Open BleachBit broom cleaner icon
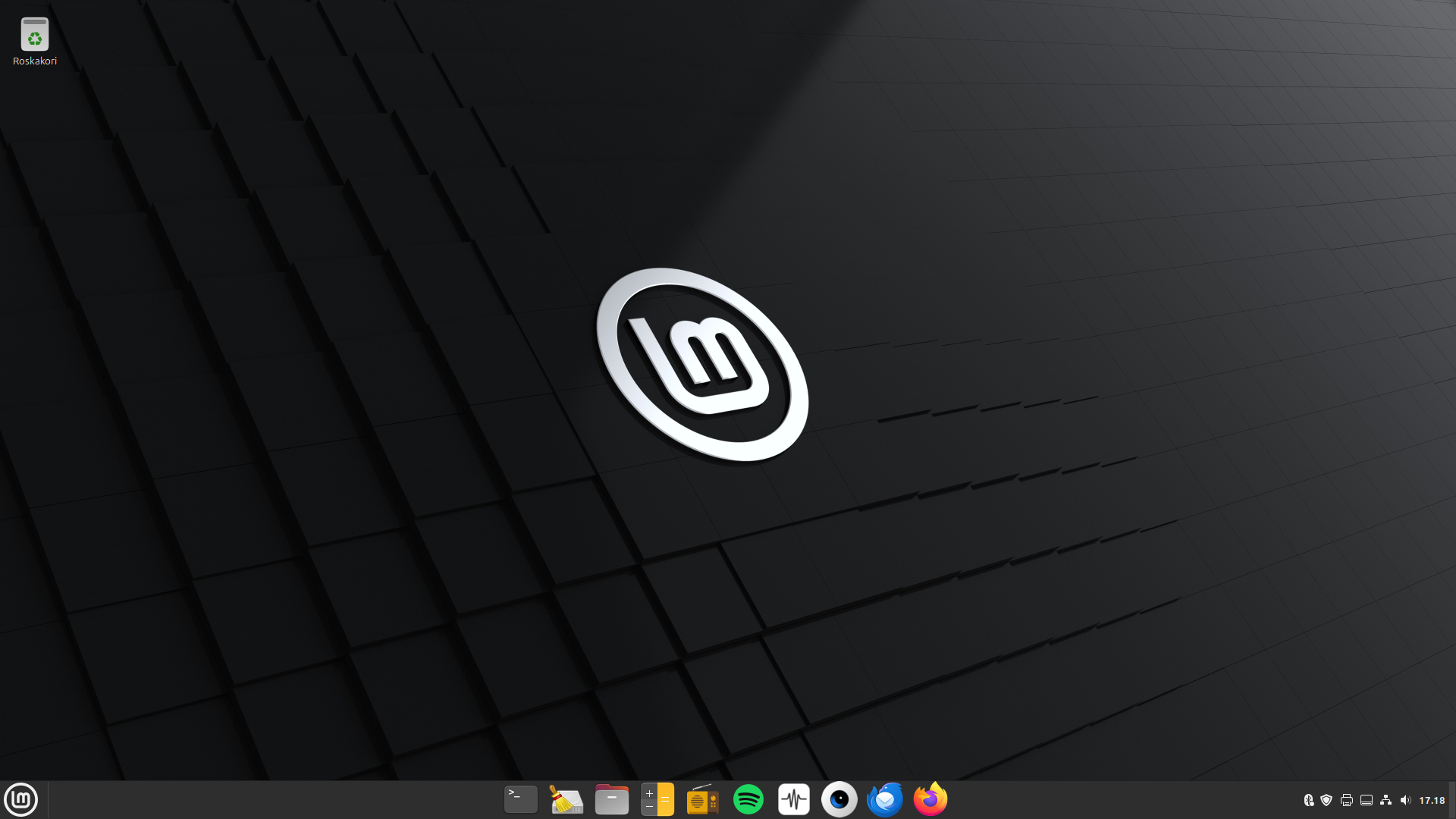 point(566,799)
